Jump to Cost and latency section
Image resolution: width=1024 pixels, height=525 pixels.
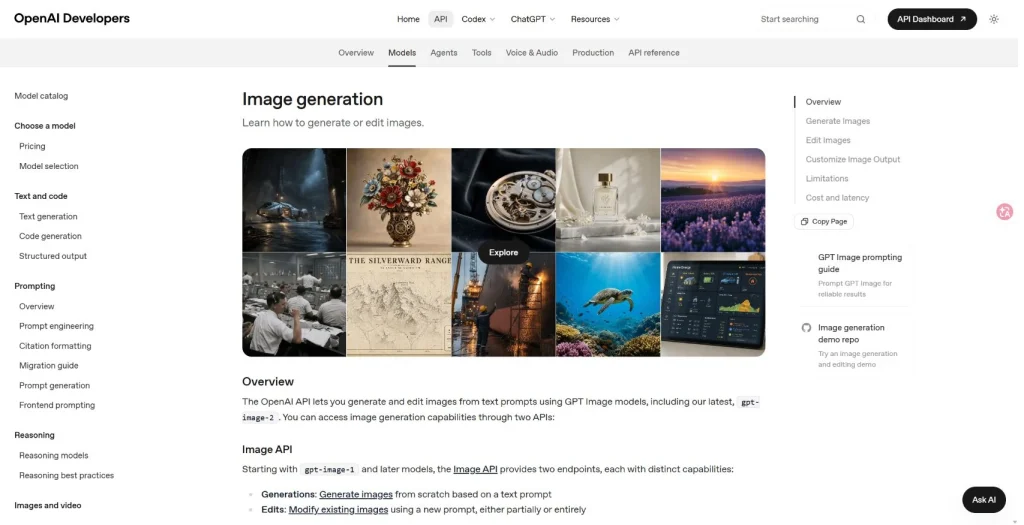click(837, 197)
